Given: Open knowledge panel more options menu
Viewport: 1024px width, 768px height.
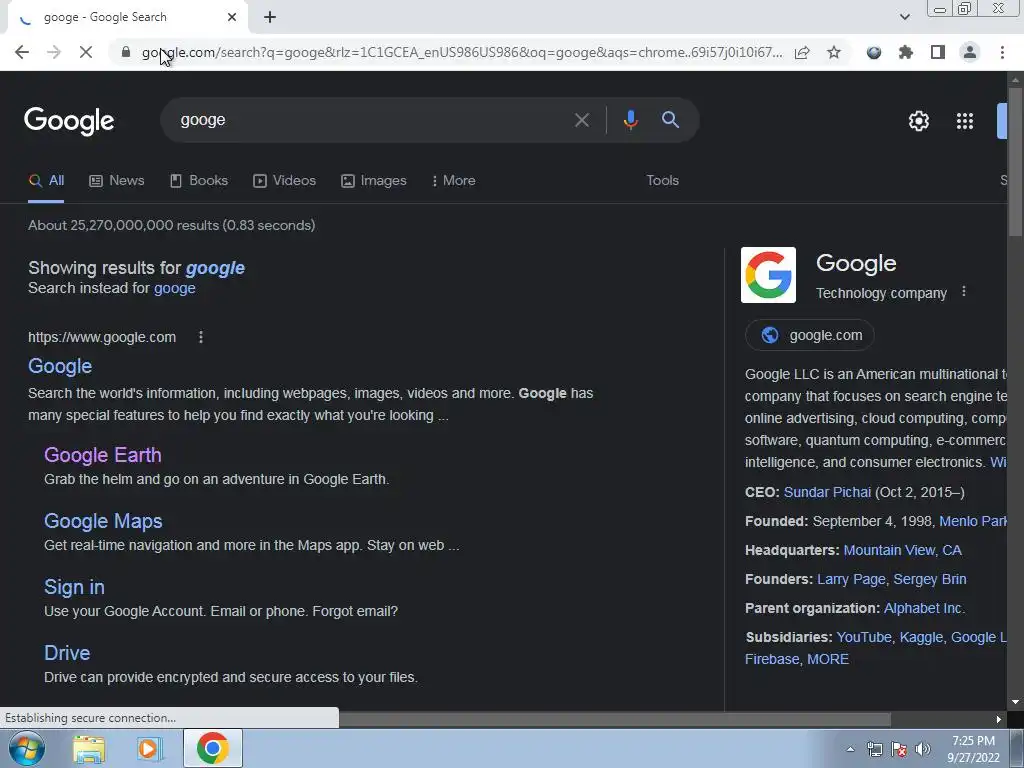Looking at the screenshot, I should 964,292.
